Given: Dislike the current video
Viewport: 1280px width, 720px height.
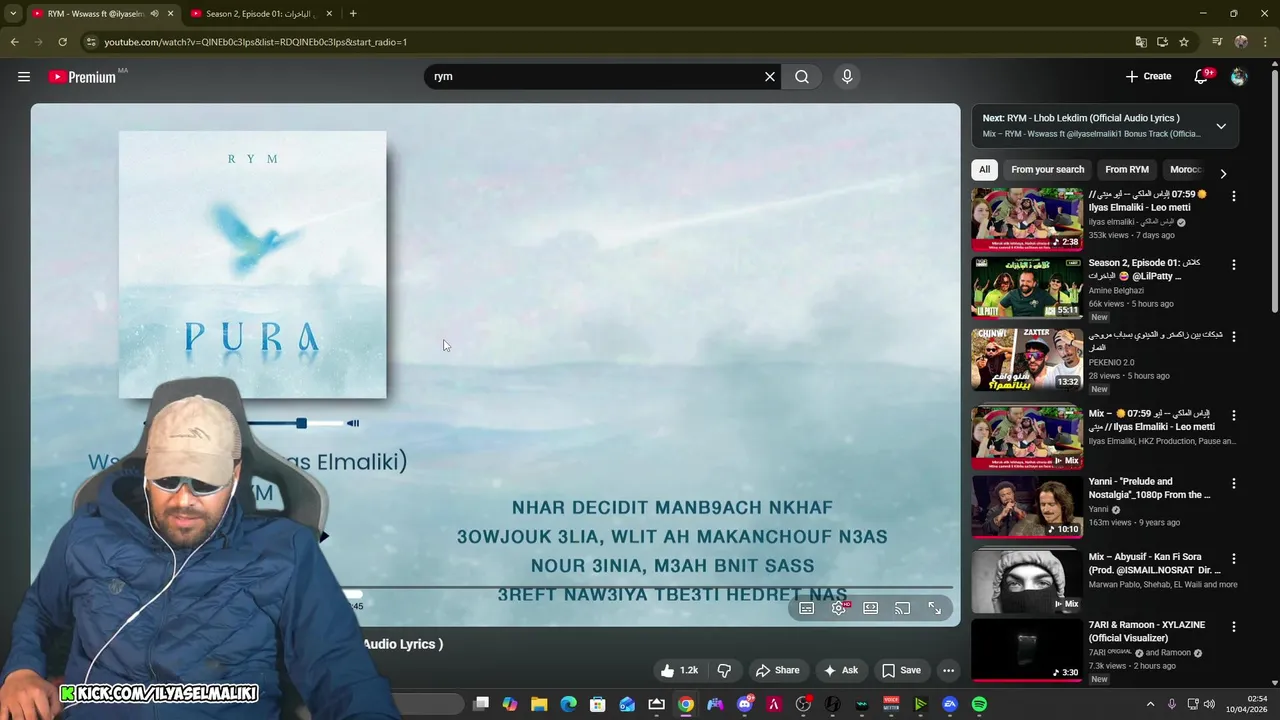Looking at the screenshot, I should coord(725,670).
